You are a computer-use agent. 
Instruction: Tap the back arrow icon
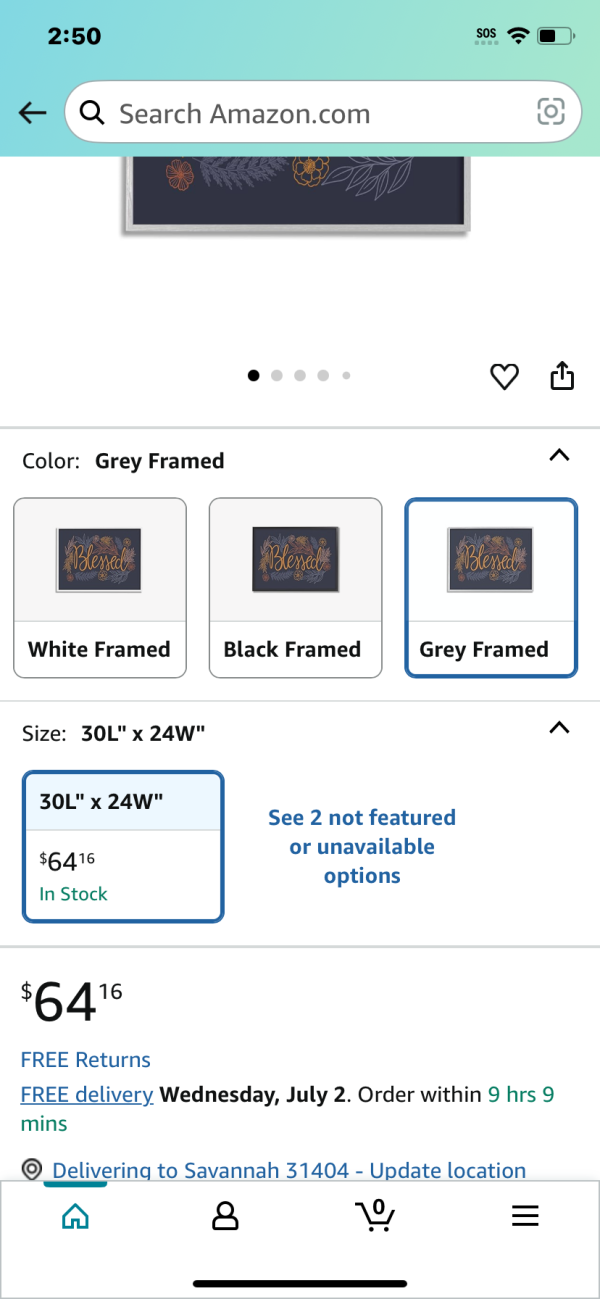(33, 113)
